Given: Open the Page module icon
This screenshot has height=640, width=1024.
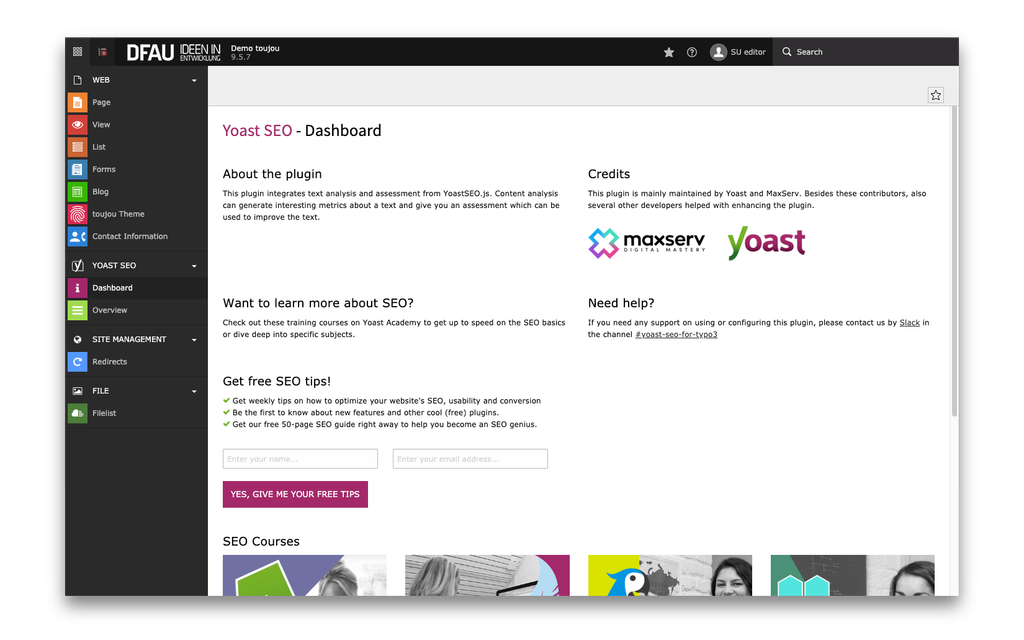Looking at the screenshot, I should click(77, 102).
